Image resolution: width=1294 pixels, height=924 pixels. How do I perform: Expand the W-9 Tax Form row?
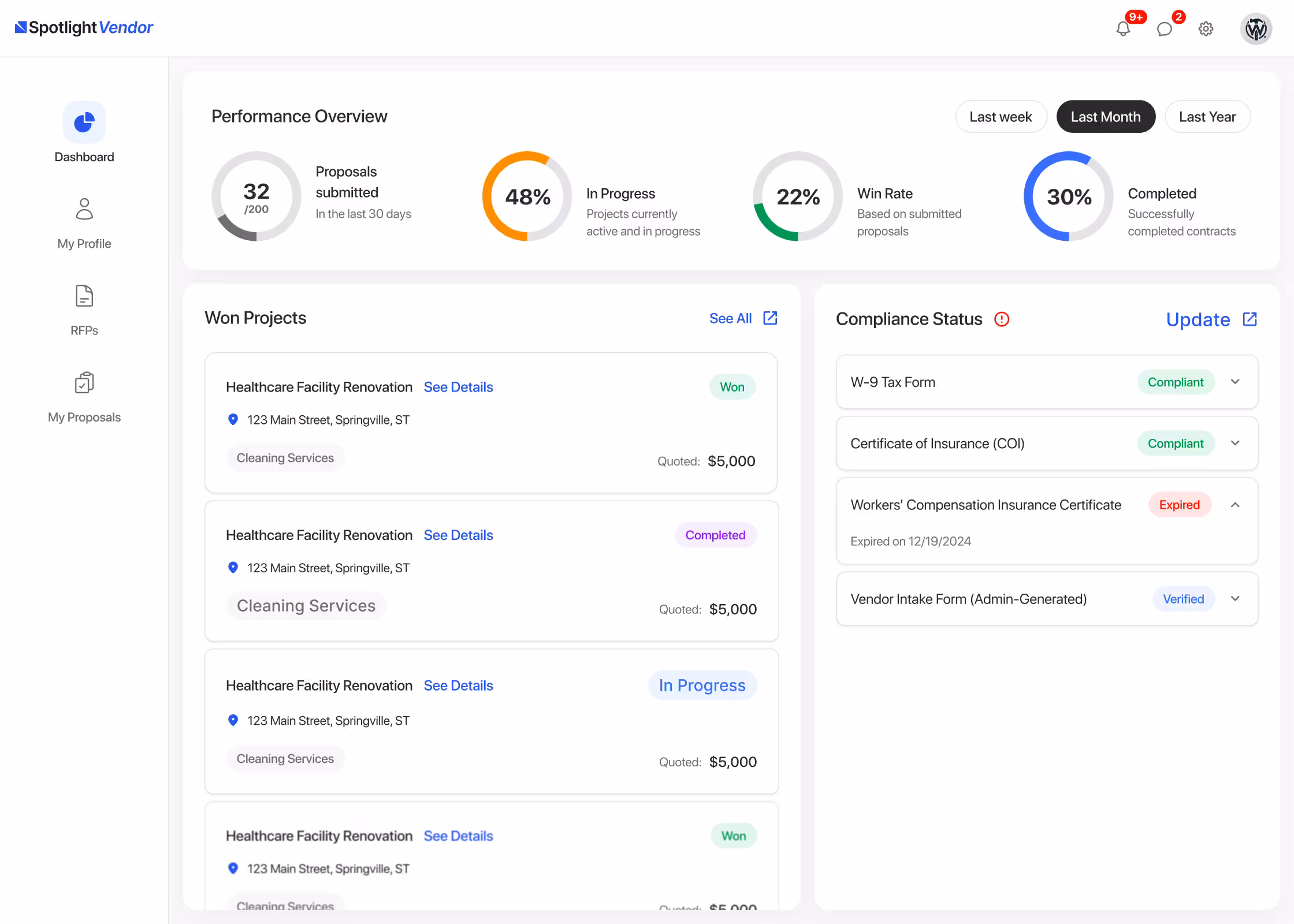point(1235,382)
